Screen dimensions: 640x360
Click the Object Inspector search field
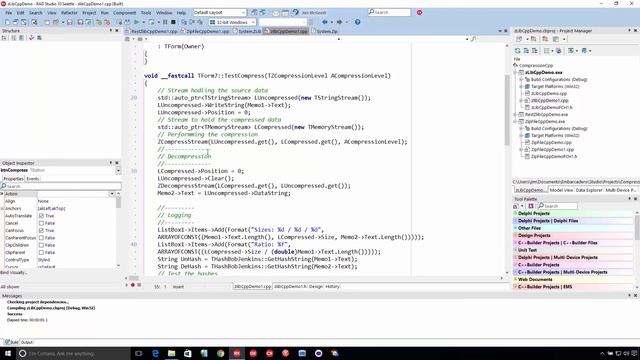click(61, 186)
